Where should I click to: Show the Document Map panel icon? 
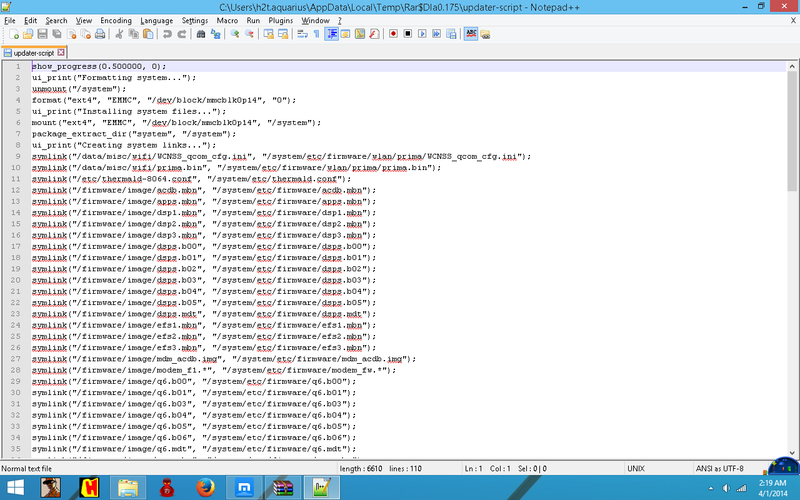click(360, 34)
